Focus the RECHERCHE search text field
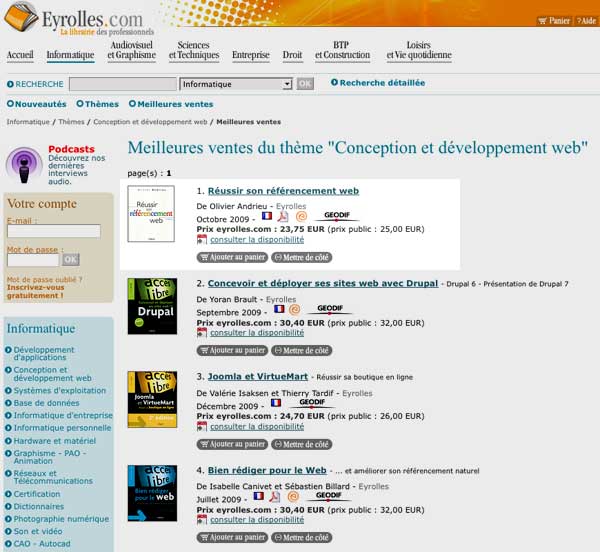Viewport: 600px width, 552px height. [x=123, y=84]
